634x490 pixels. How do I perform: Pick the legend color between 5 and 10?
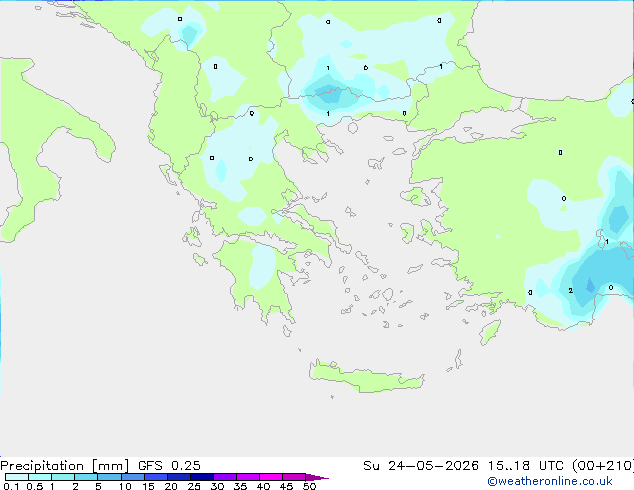(x=109, y=477)
